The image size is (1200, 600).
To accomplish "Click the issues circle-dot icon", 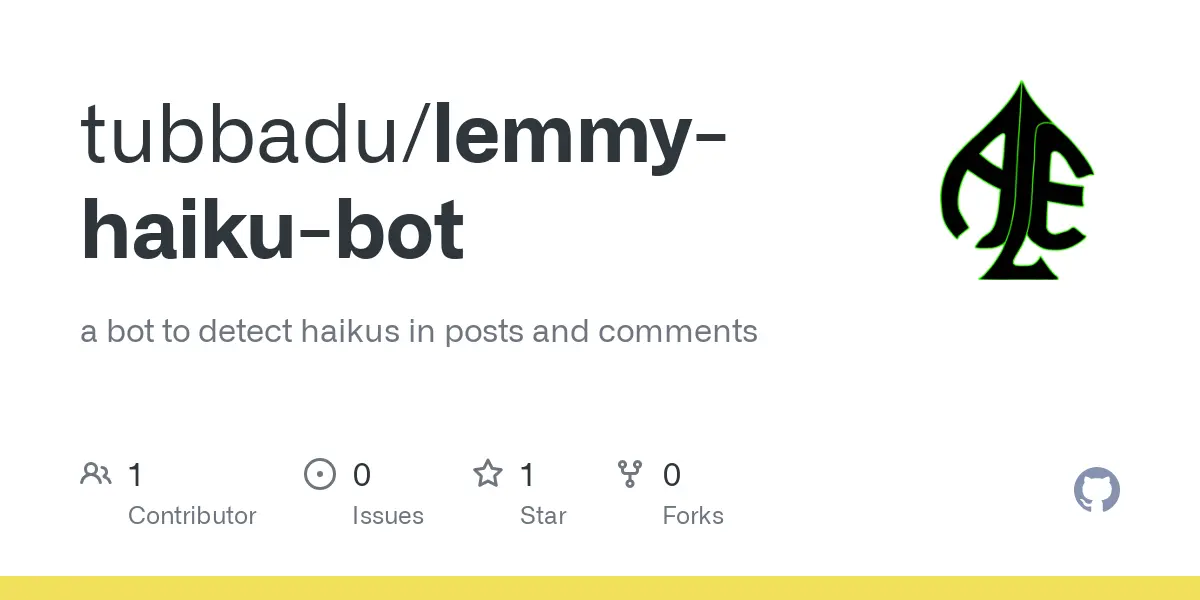I will click(320, 474).
